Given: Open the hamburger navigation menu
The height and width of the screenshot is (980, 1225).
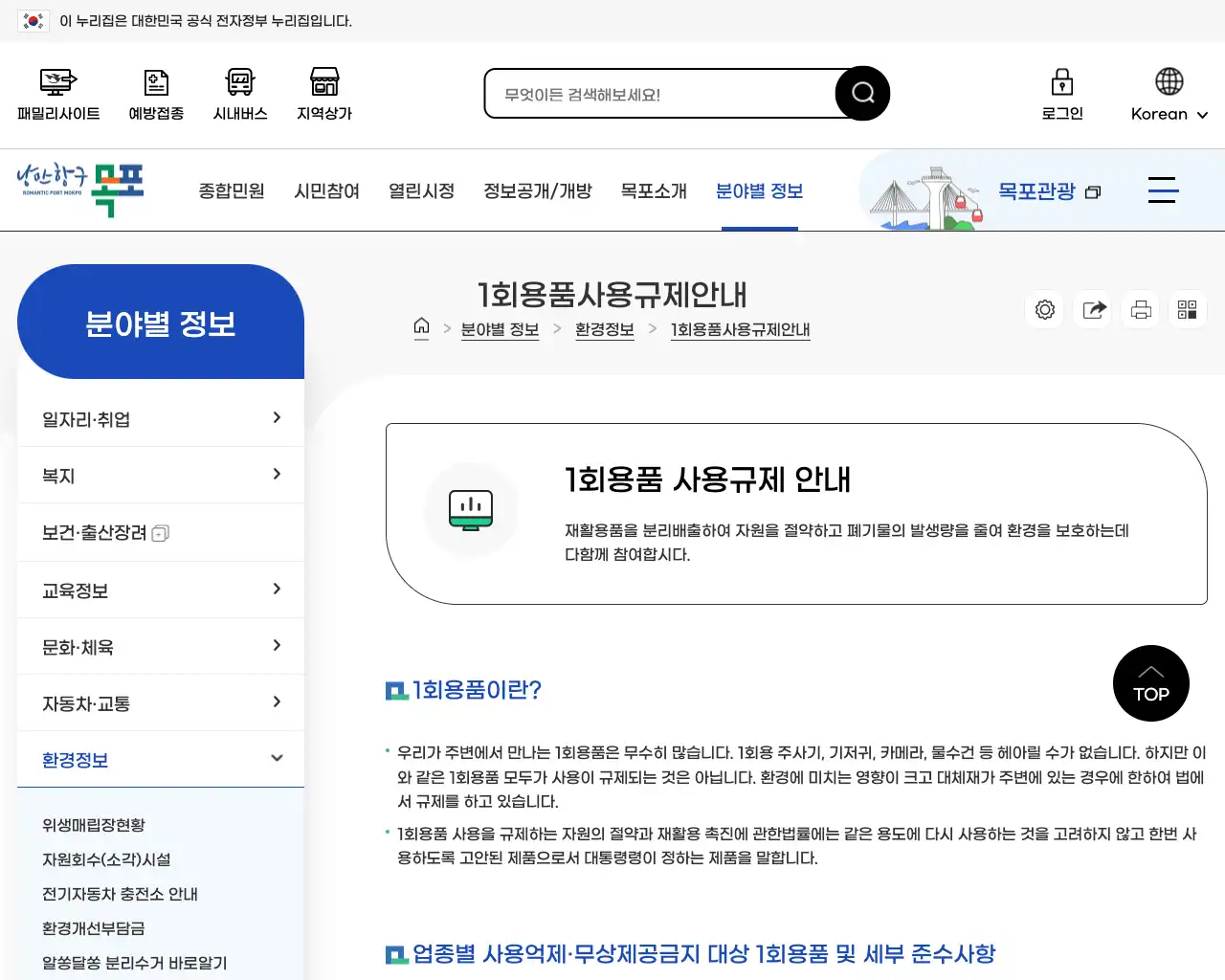Looking at the screenshot, I should tap(1163, 190).
